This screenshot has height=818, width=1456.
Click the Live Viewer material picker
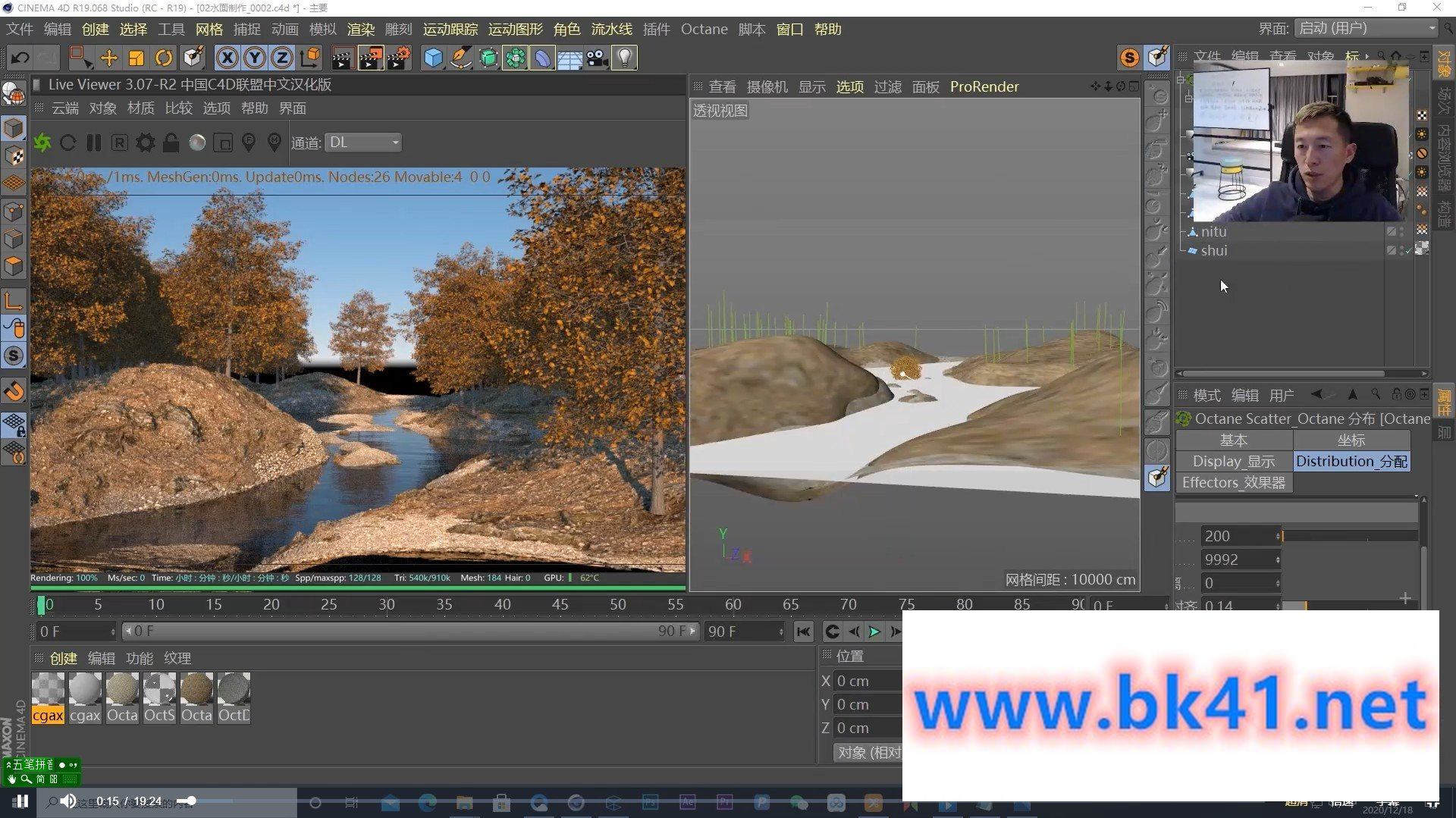click(x=275, y=143)
